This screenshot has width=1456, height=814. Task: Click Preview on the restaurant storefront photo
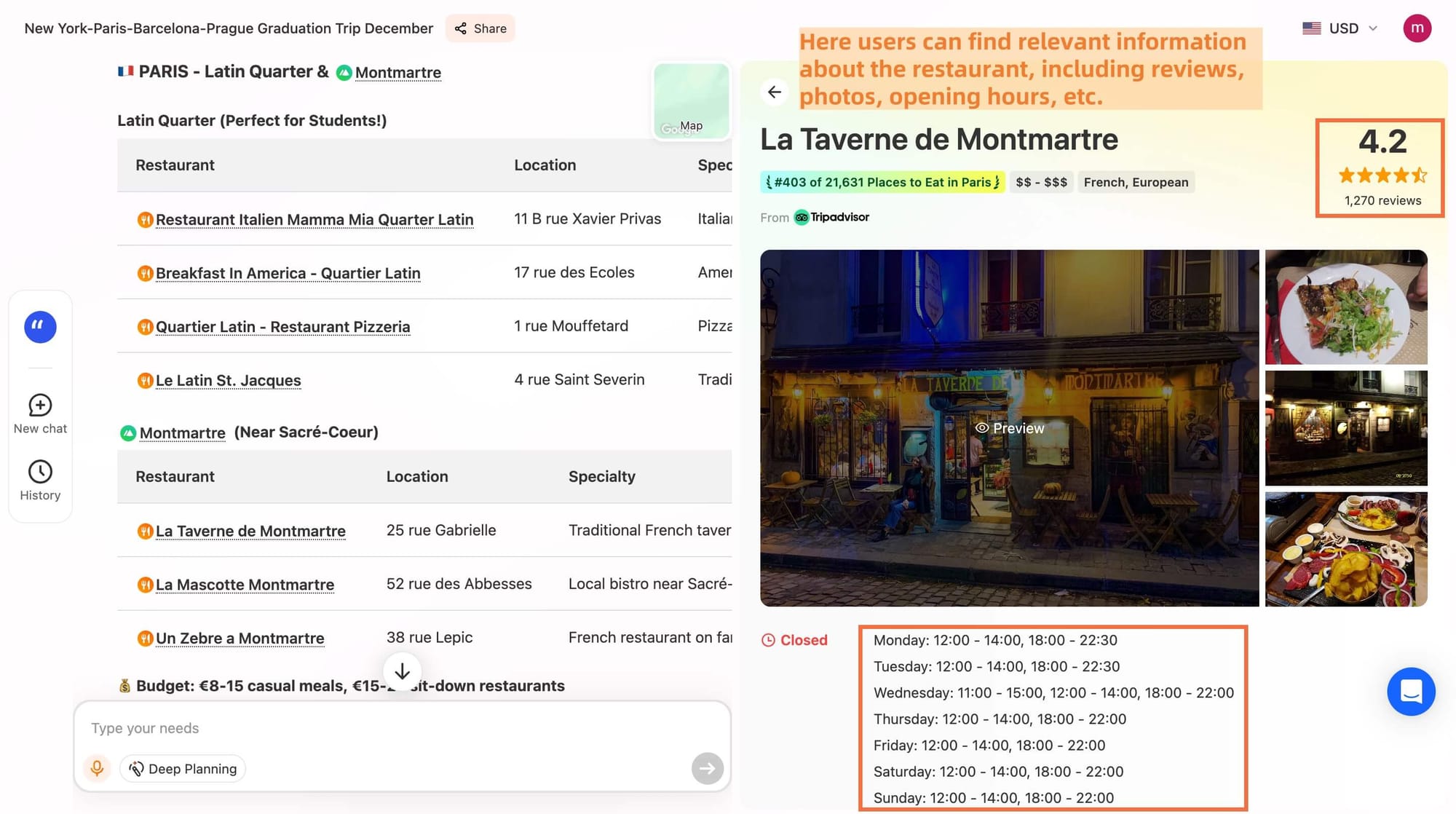(x=1009, y=428)
